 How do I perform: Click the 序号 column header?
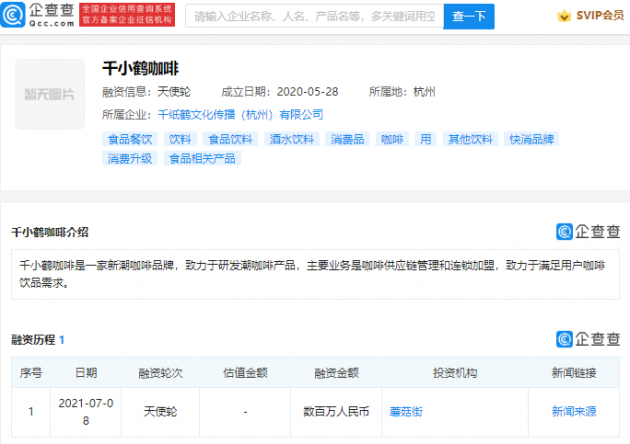(31, 373)
